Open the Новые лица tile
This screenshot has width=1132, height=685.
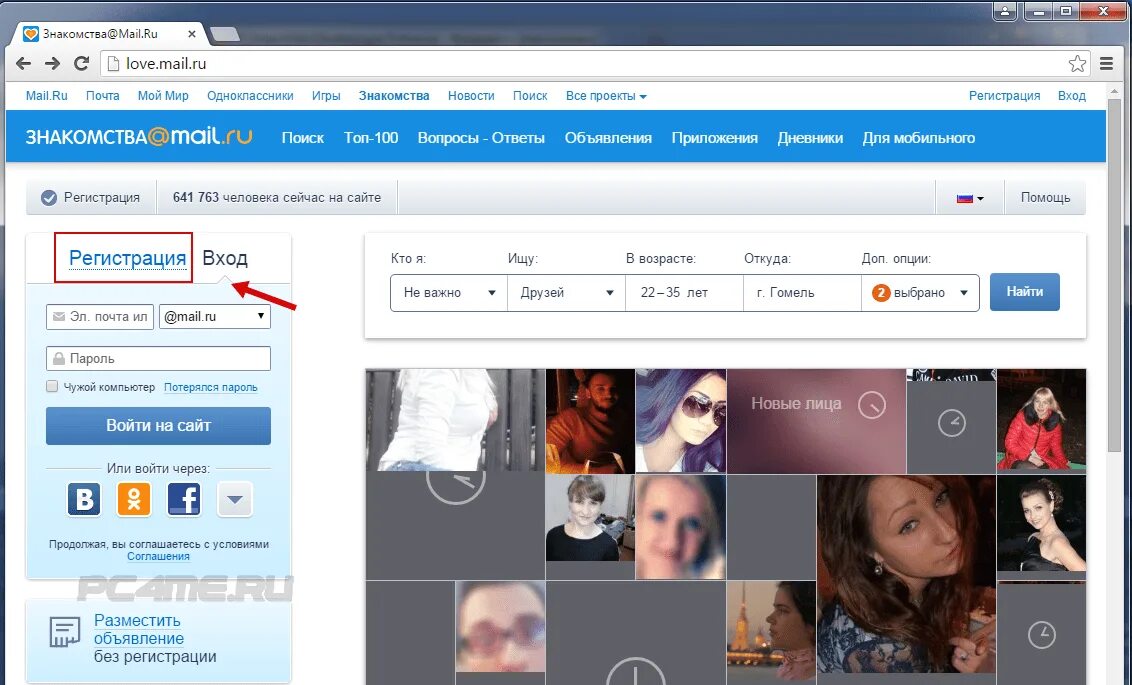coord(816,422)
